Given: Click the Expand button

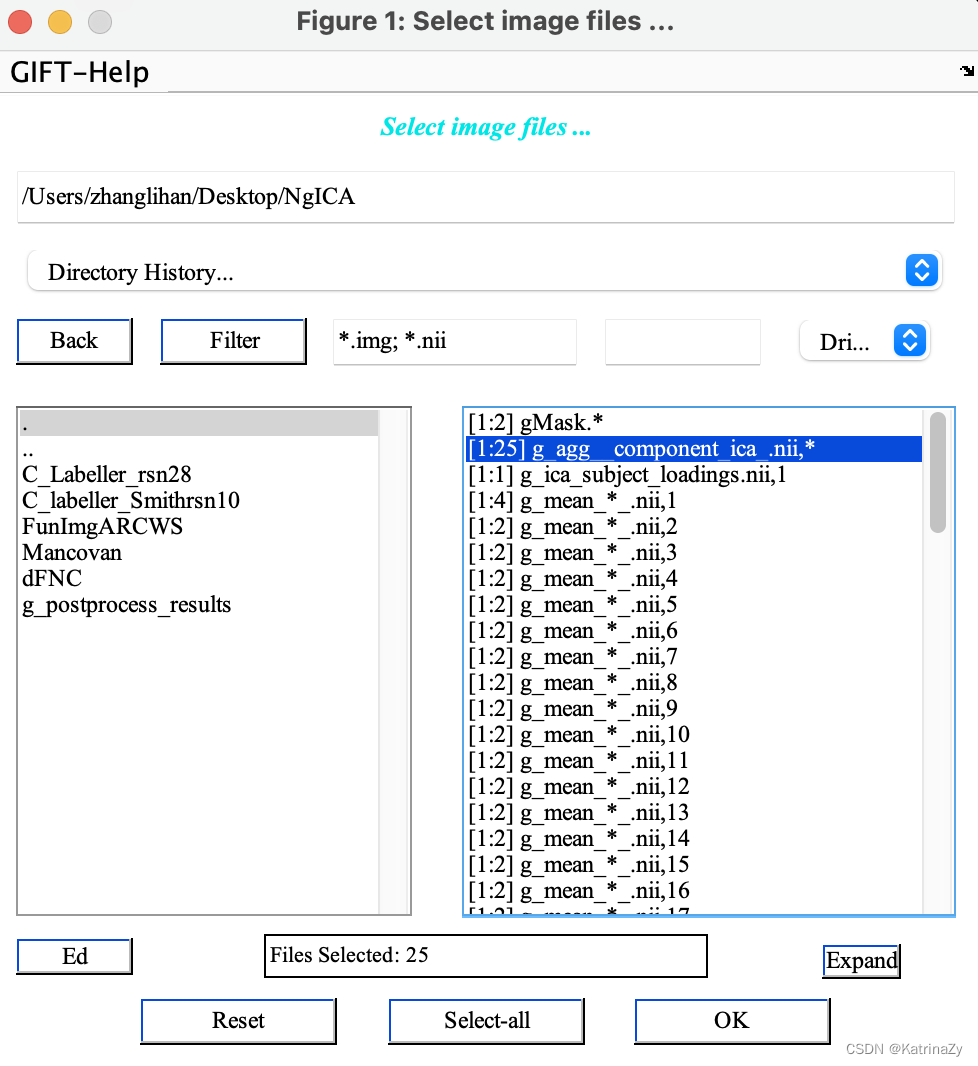Looking at the screenshot, I should click(x=861, y=961).
